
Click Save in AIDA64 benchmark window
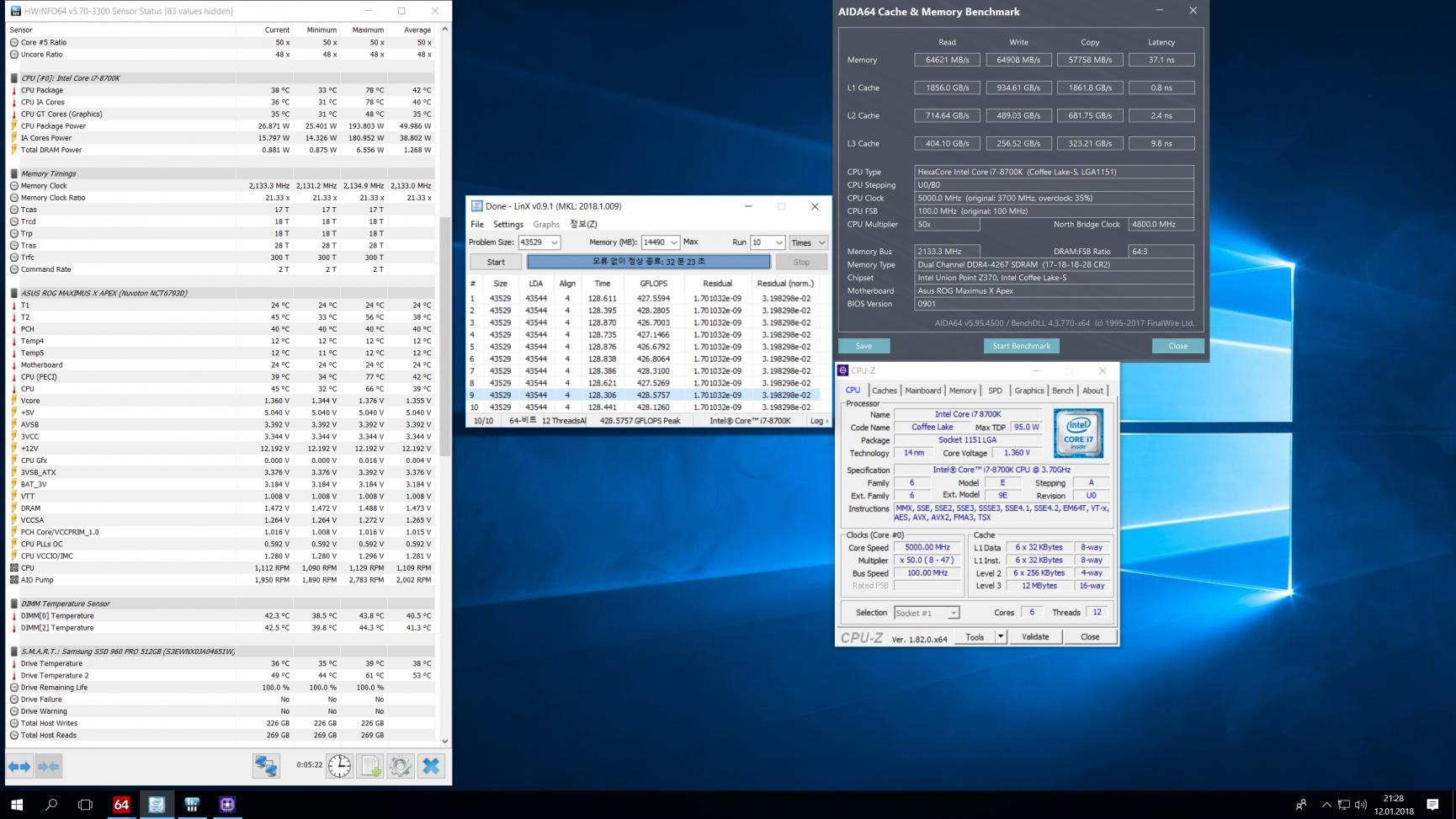click(864, 346)
